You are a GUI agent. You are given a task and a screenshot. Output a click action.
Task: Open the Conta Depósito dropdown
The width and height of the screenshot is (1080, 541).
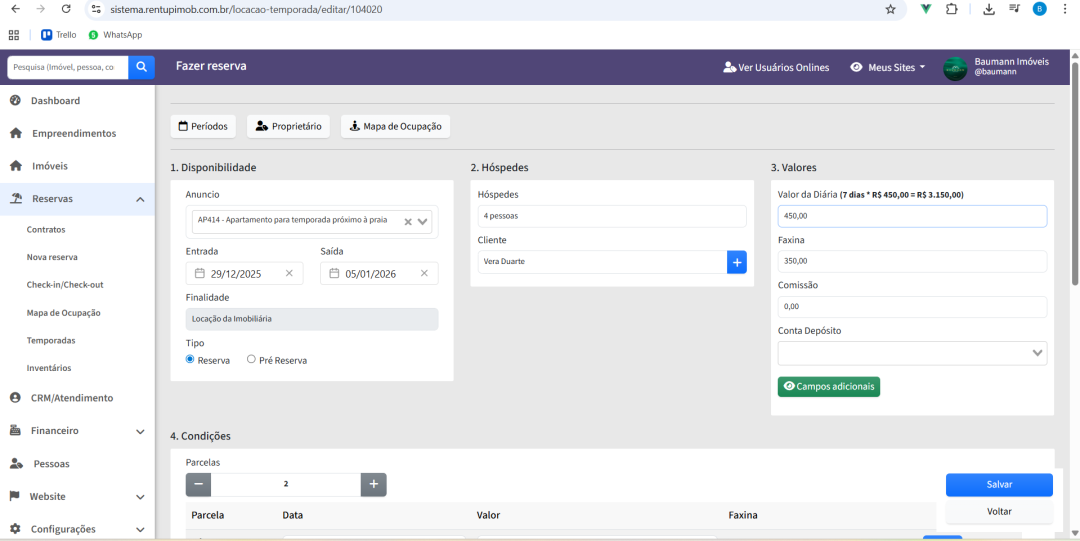(x=911, y=353)
